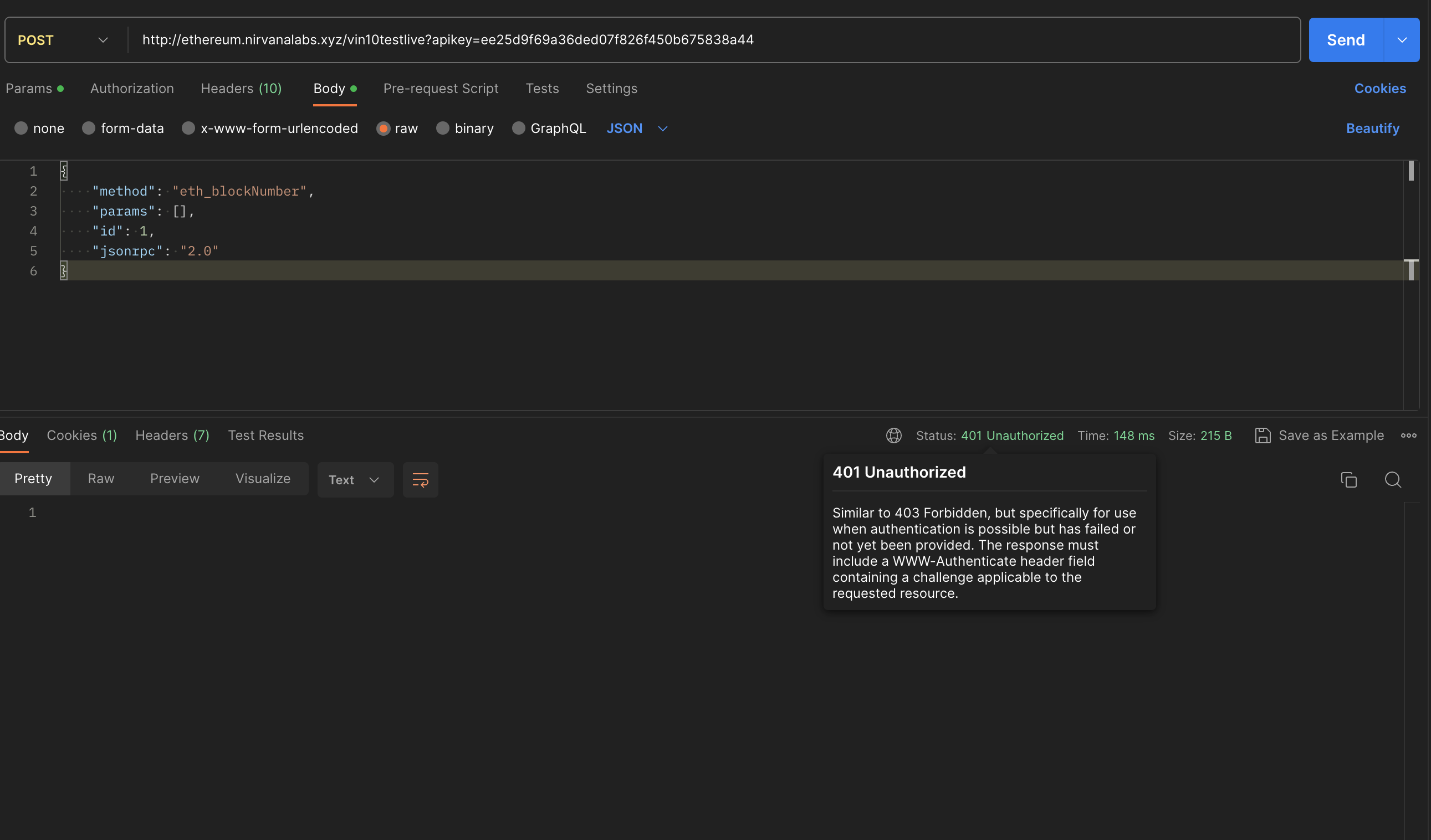1431x840 pixels.
Task: Select the form-data radio option
Action: pyautogui.click(x=89, y=128)
